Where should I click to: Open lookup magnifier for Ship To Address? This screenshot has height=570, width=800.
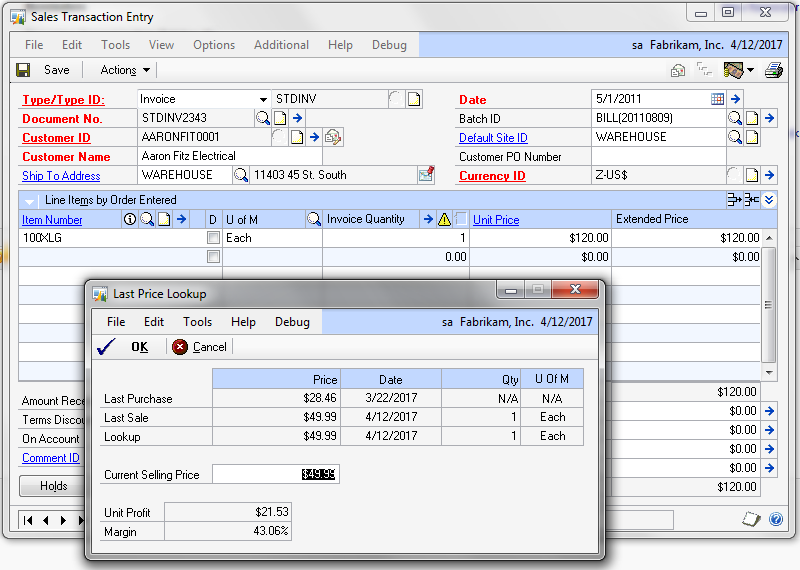tap(240, 176)
